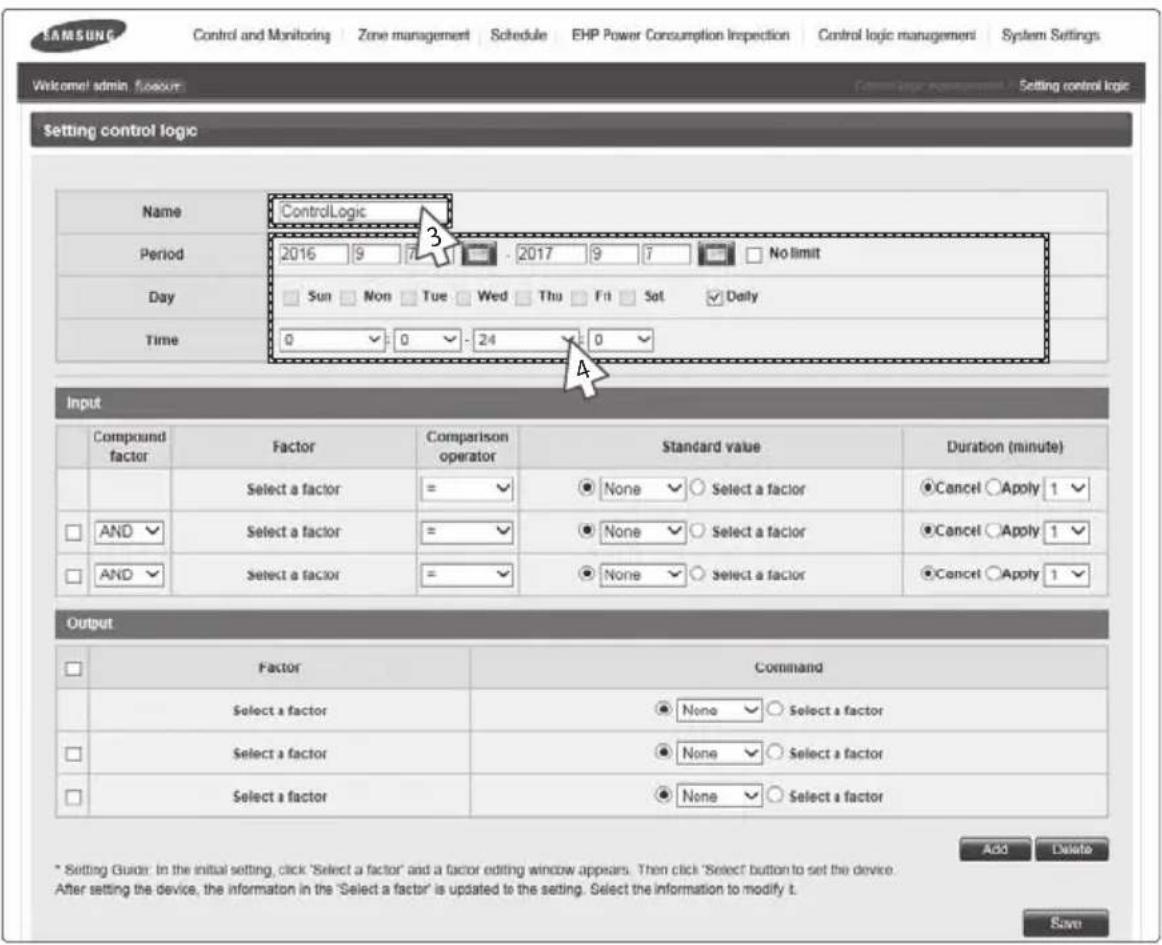This screenshot has height=945, width=1162.
Task: Open second input row comparison operator dropdown
Action: [467, 532]
